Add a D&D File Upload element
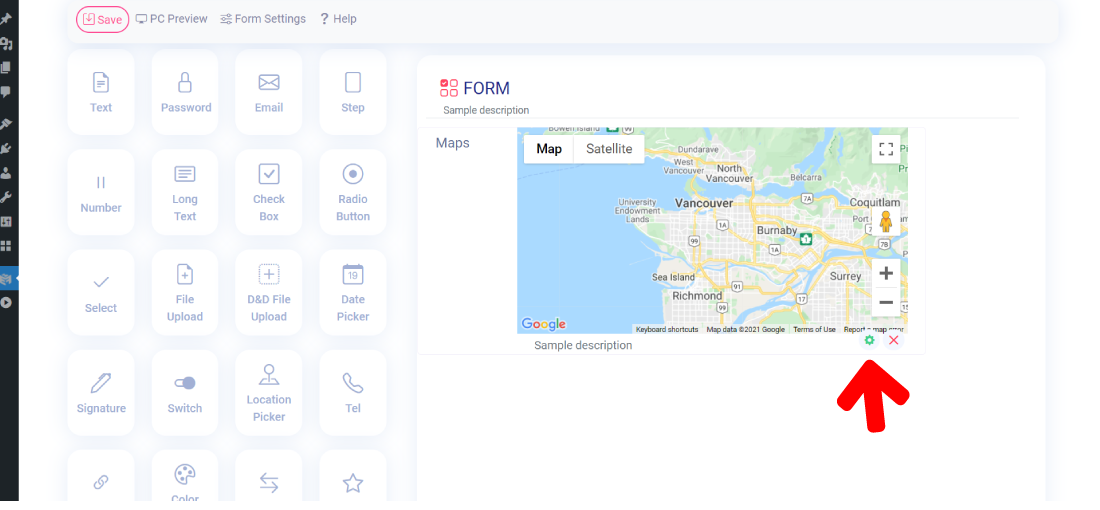The image size is (1100, 510). (269, 293)
